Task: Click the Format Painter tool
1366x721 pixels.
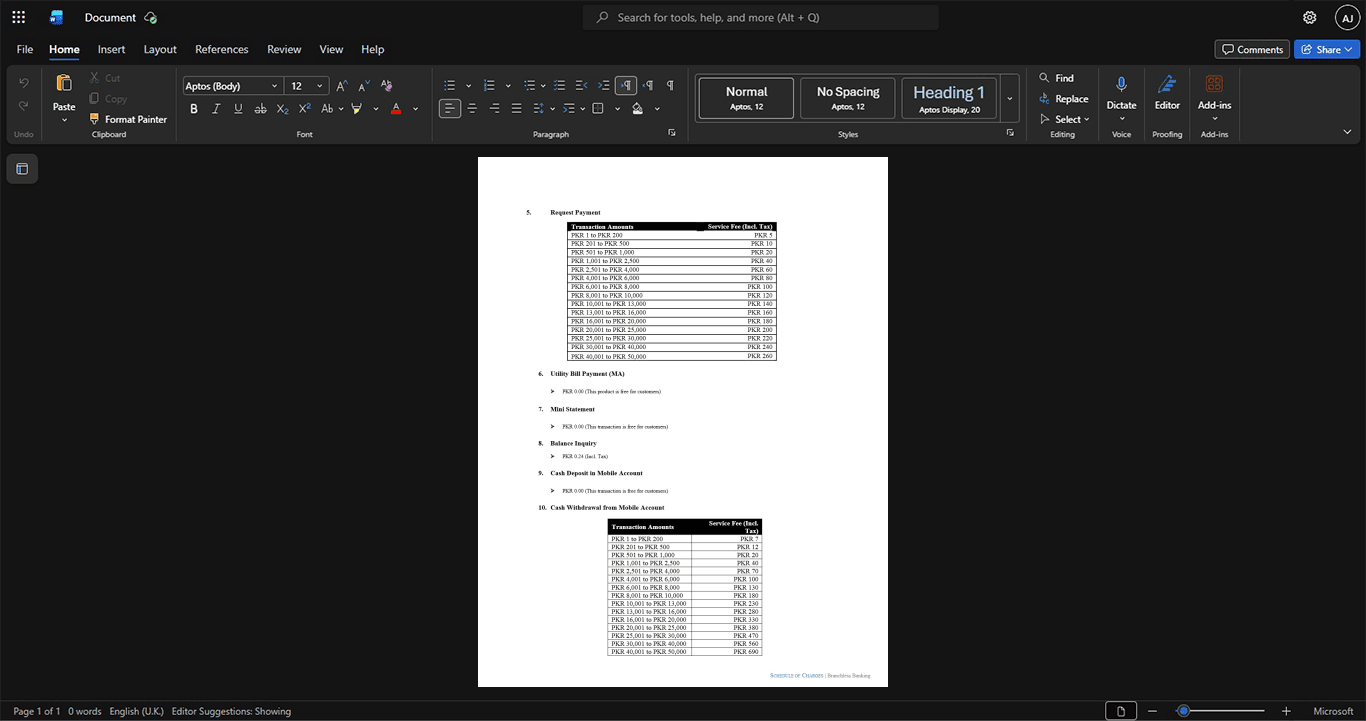Action: click(x=128, y=119)
